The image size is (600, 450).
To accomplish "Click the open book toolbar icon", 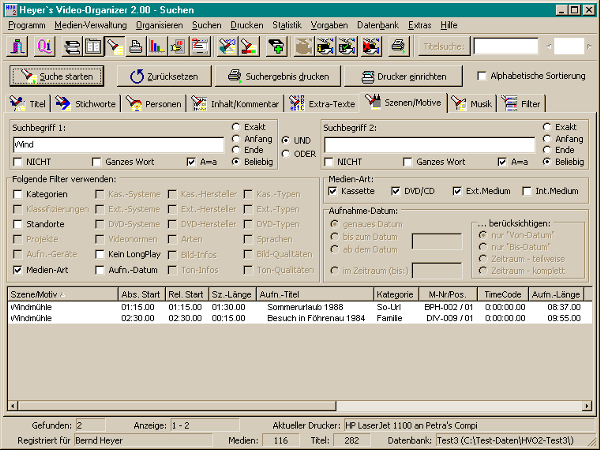I will point(93,46).
